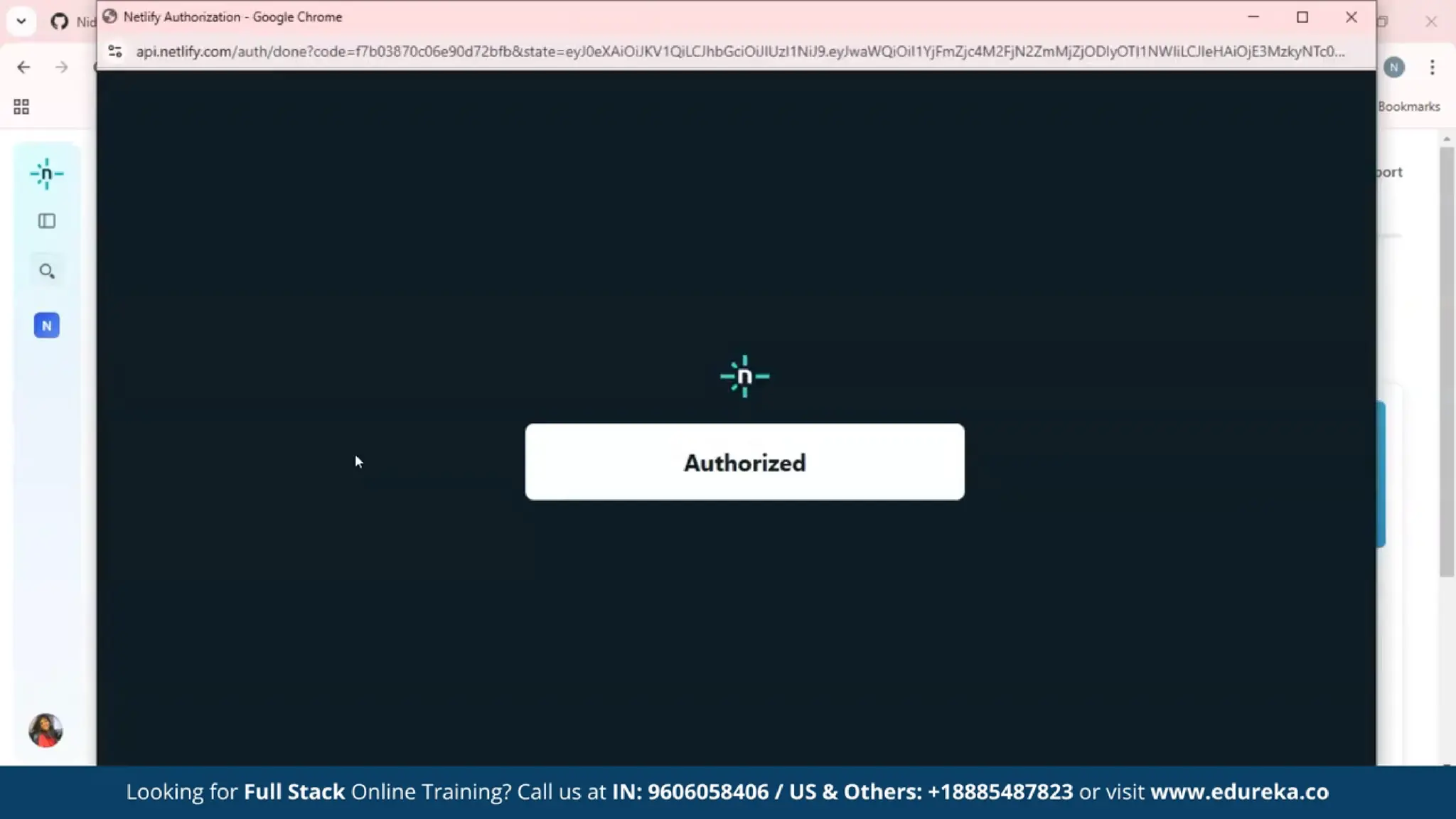Viewport: 1456px width, 819px height.
Task: Maximize the Netlify Authorization popup window
Action: pos(1302,17)
